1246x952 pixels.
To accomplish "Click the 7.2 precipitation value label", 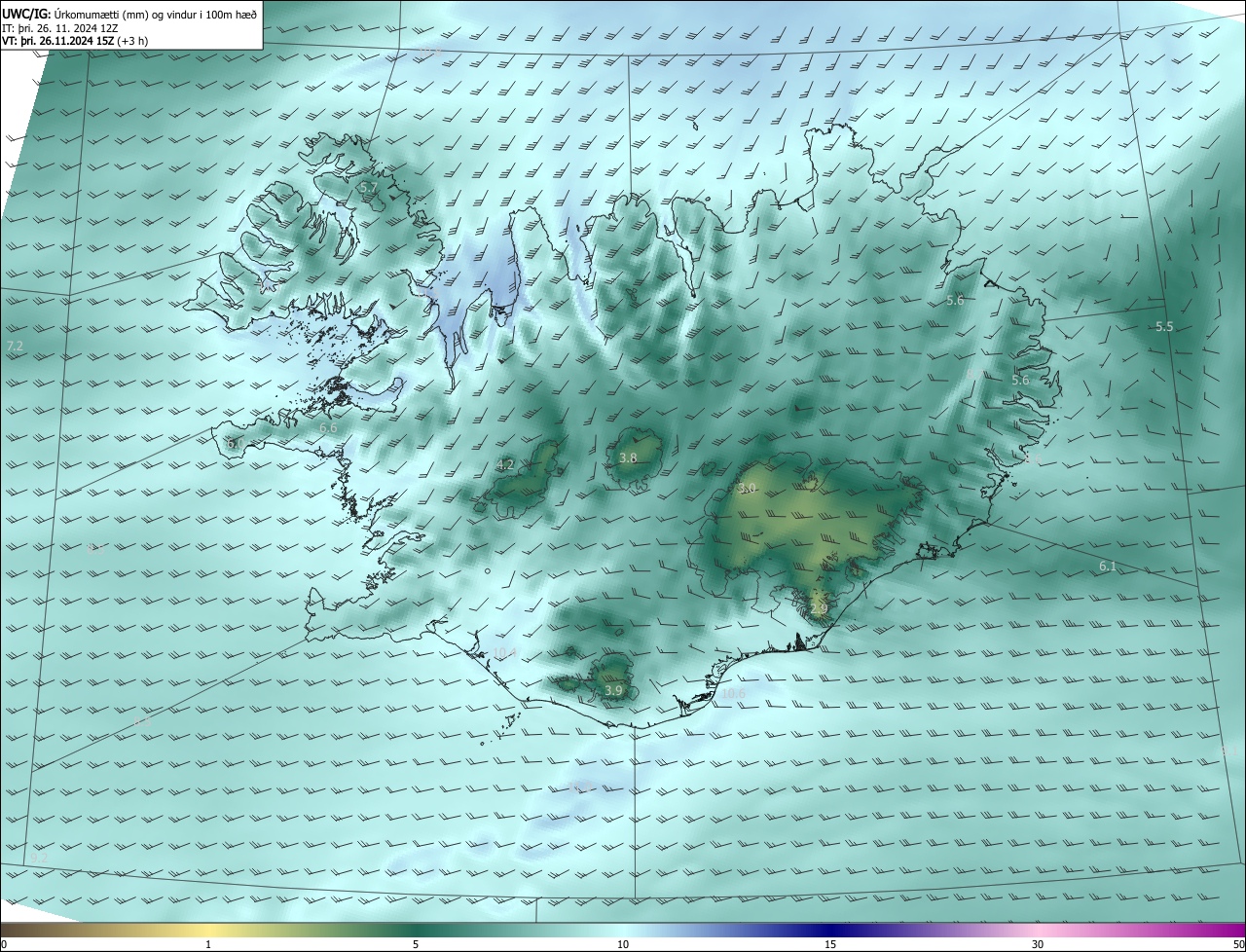I will pyautogui.click(x=15, y=347).
